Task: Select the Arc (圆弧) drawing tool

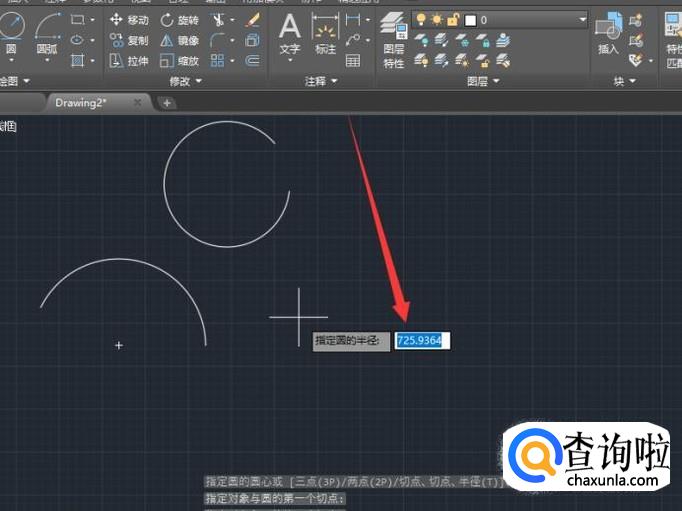Action: [47, 32]
